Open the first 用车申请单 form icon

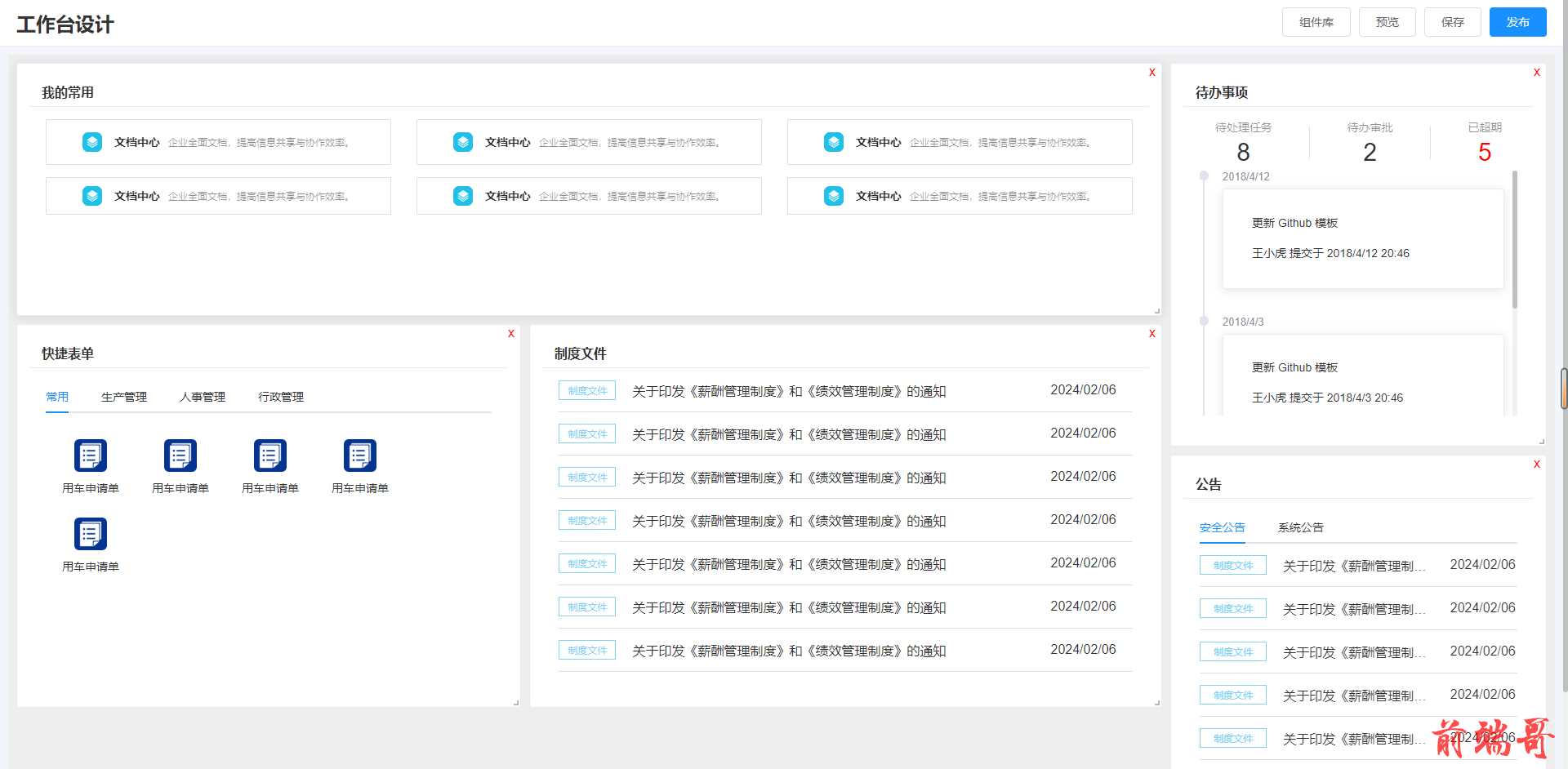(91, 456)
